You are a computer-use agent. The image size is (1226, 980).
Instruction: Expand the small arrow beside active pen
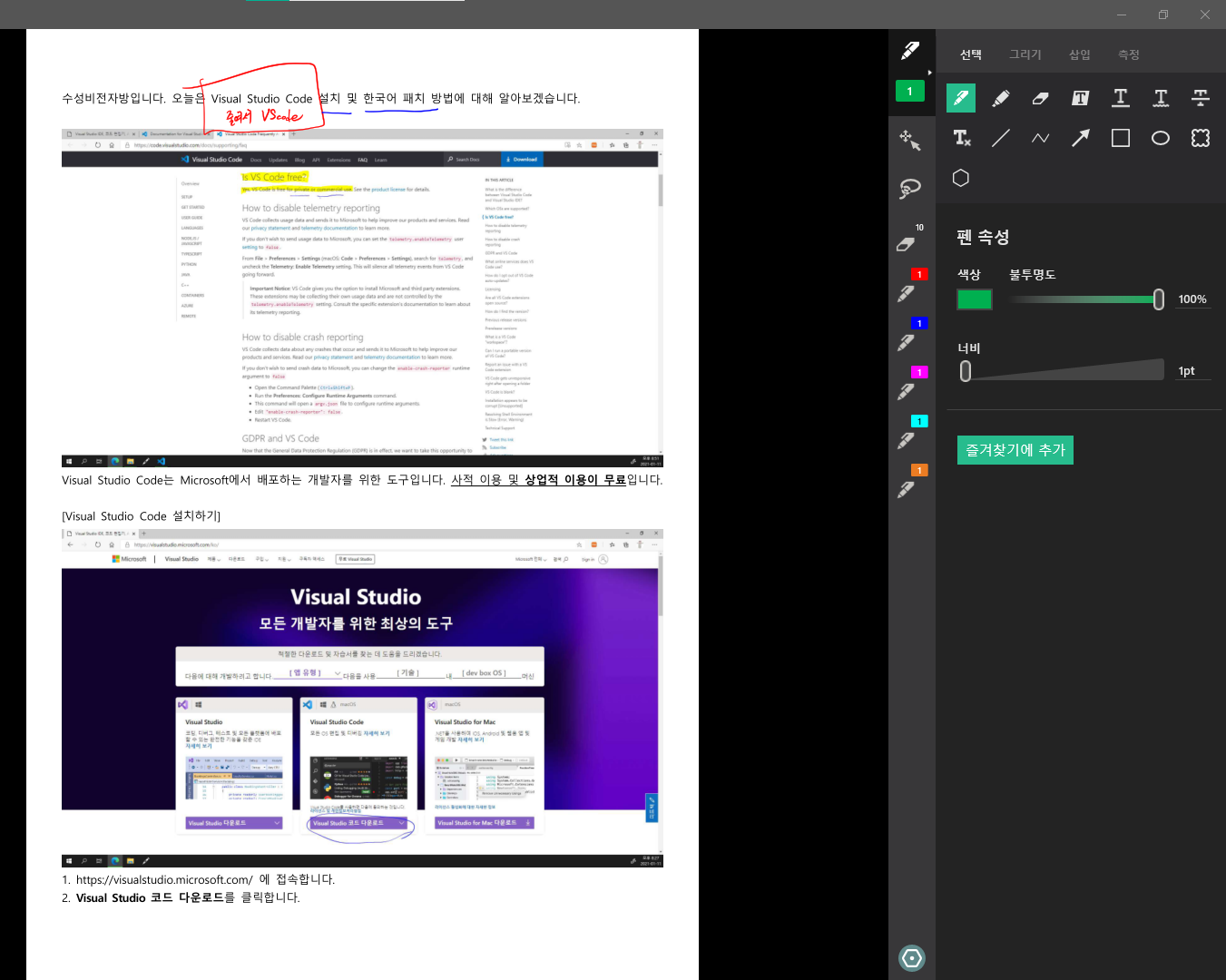pyautogui.click(x=929, y=73)
